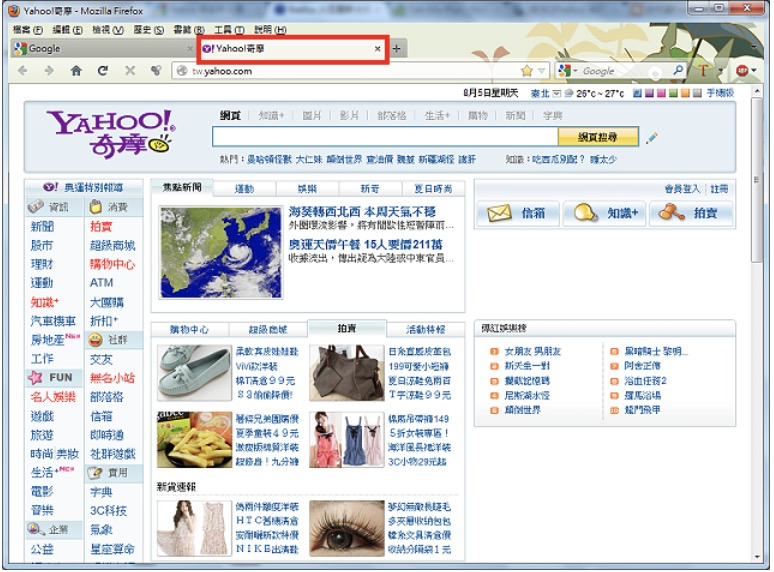Viewport: 774px width, 572px height.
Task: Click the 網頁搜尋 search button
Action: pyautogui.click(x=598, y=137)
